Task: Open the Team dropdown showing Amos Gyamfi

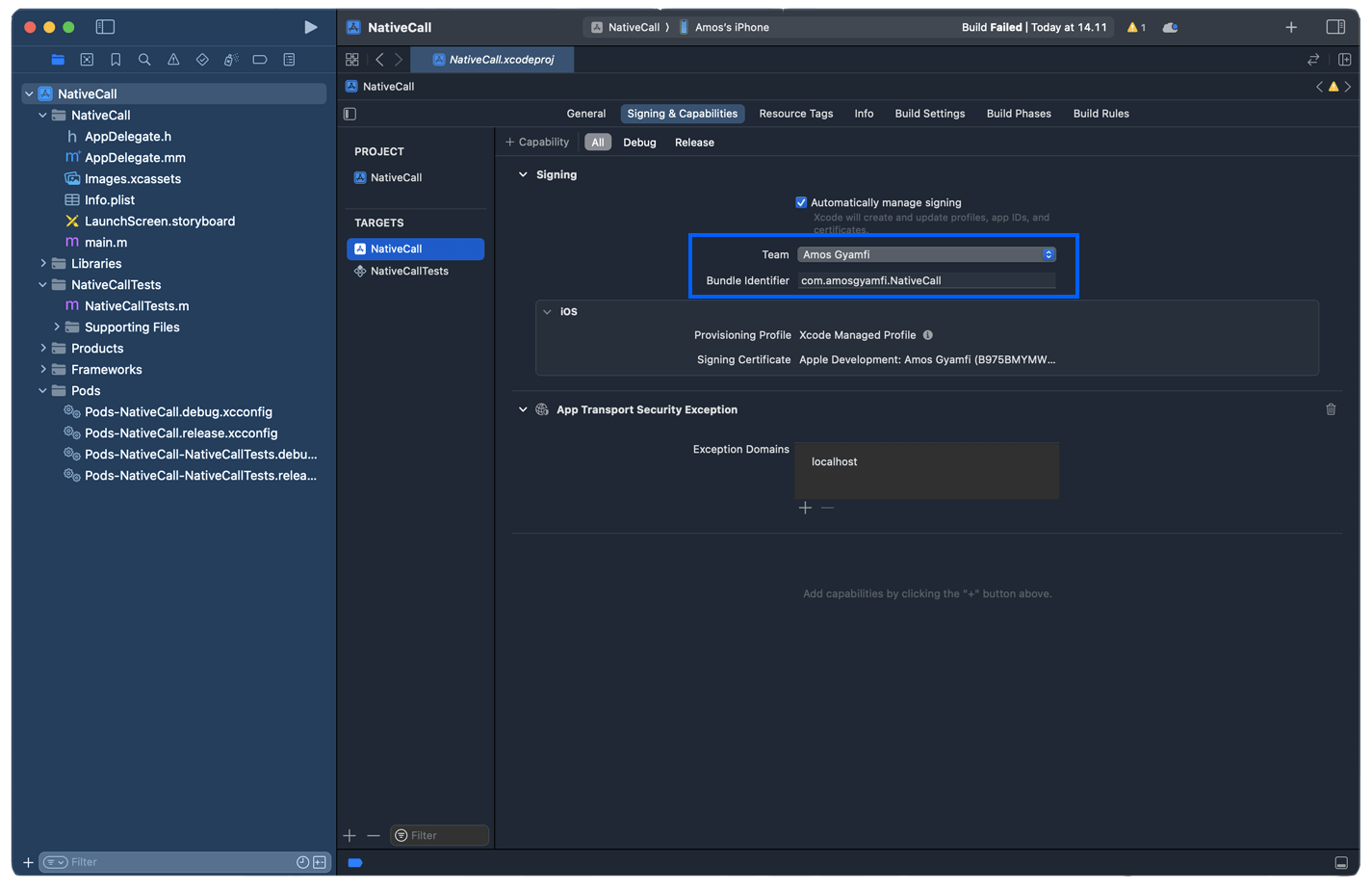Action: click(x=926, y=254)
